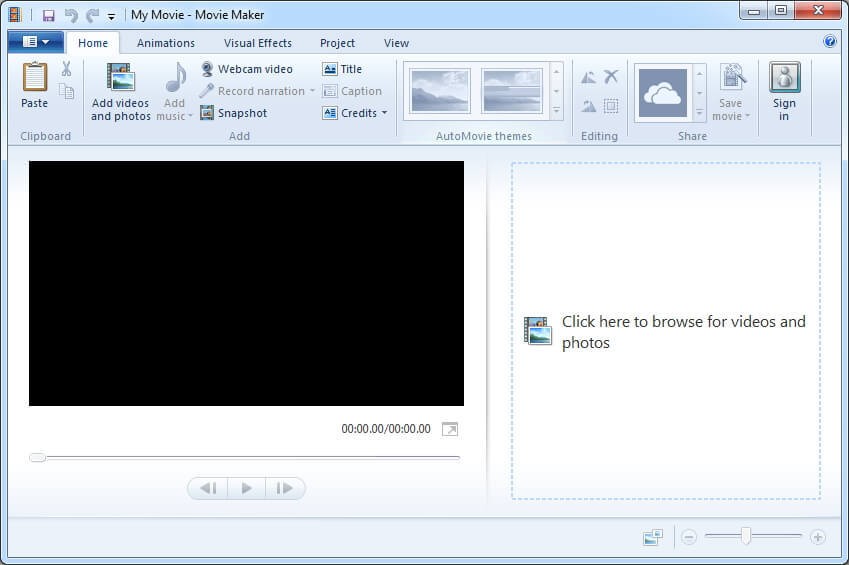Take a Snapshot of the preview
Viewport: 849px width, 565px height.
click(x=233, y=113)
